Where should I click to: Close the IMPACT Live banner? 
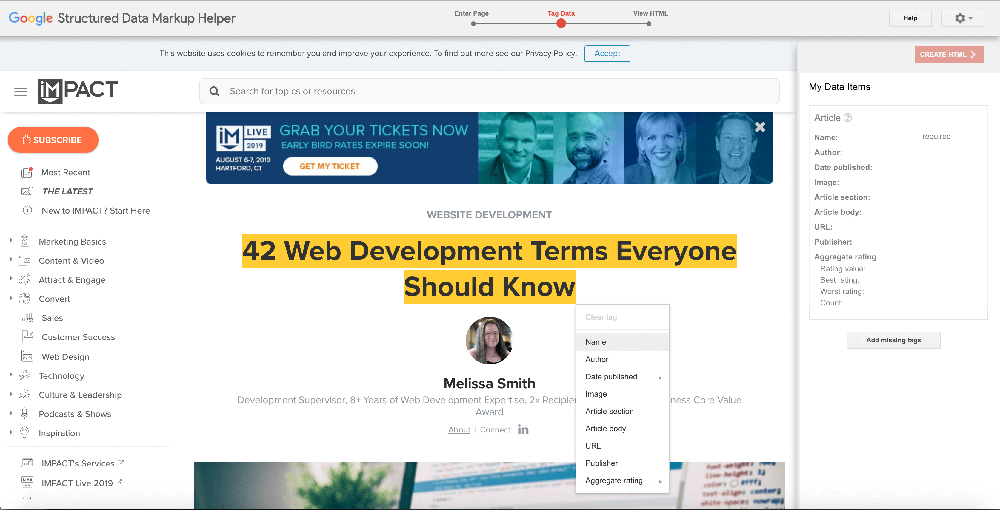point(760,127)
